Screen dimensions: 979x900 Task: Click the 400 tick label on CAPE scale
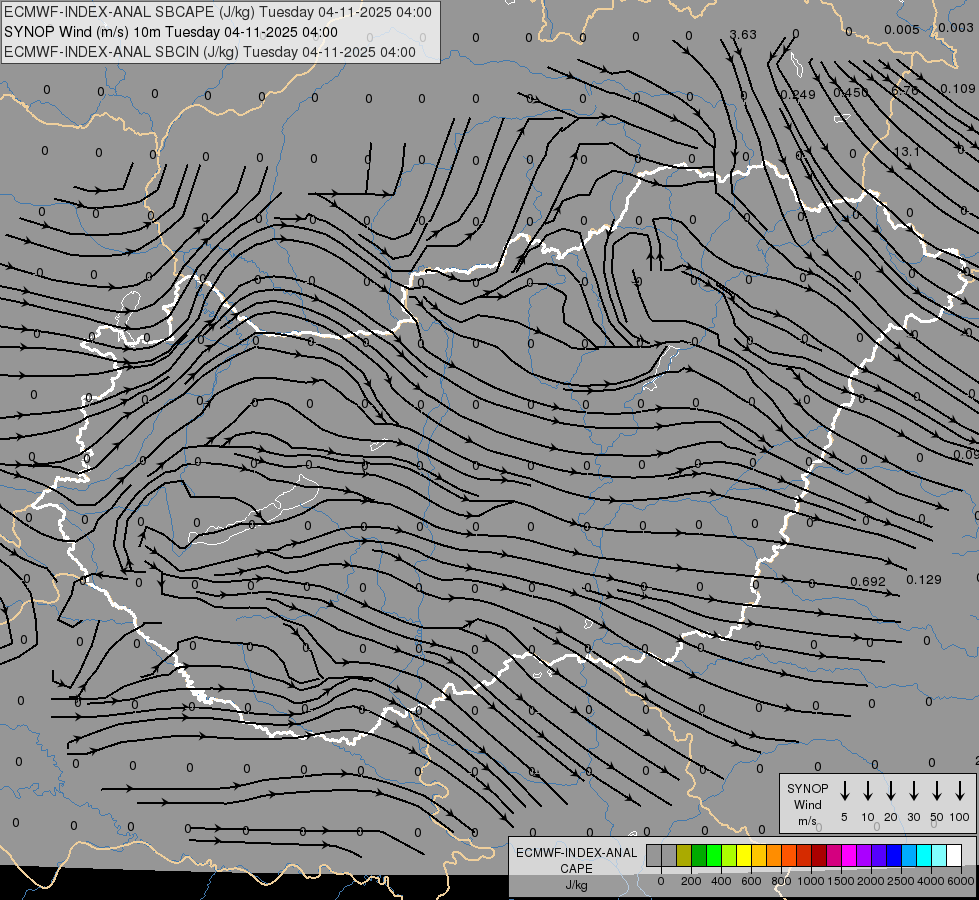pyautogui.click(x=721, y=881)
